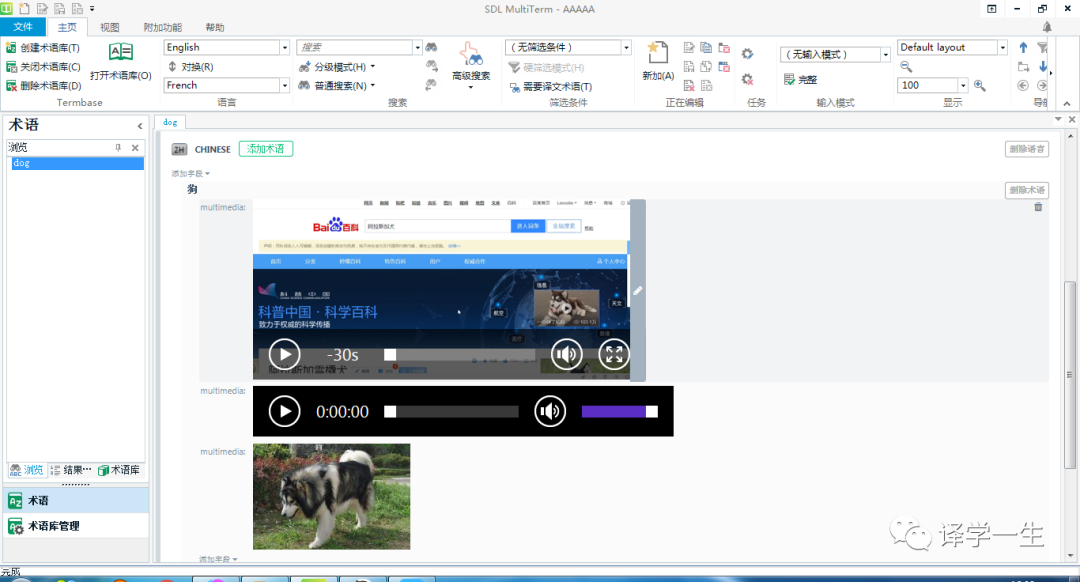The image size is (1080, 582).
Task: Click the trash icon beside the video
Action: 1038,207
